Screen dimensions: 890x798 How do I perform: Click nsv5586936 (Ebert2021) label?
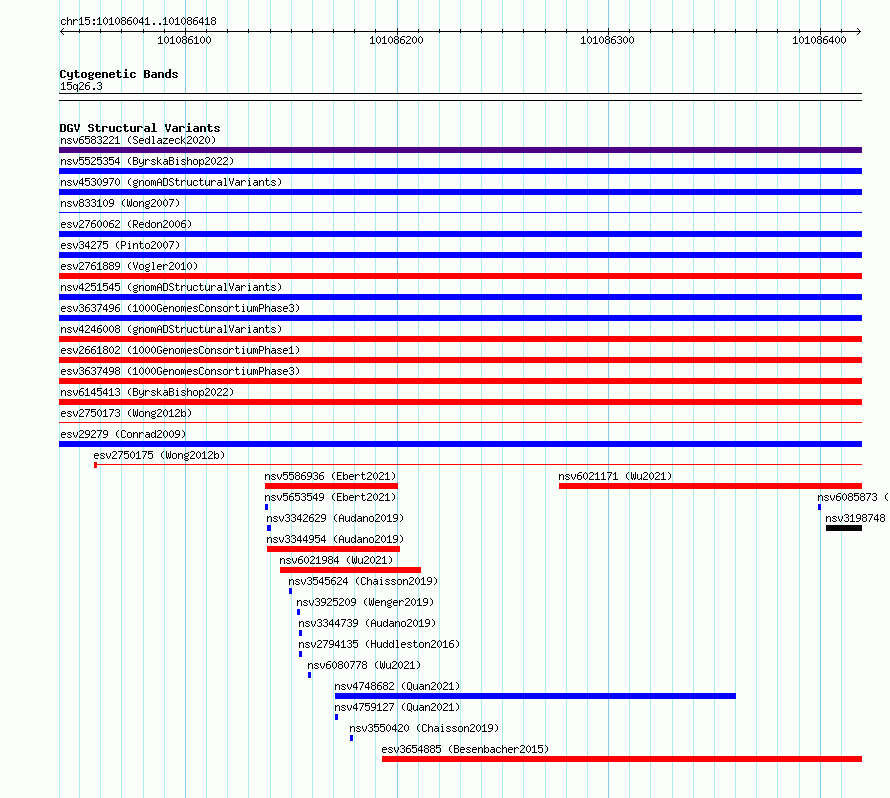[x=330, y=476]
